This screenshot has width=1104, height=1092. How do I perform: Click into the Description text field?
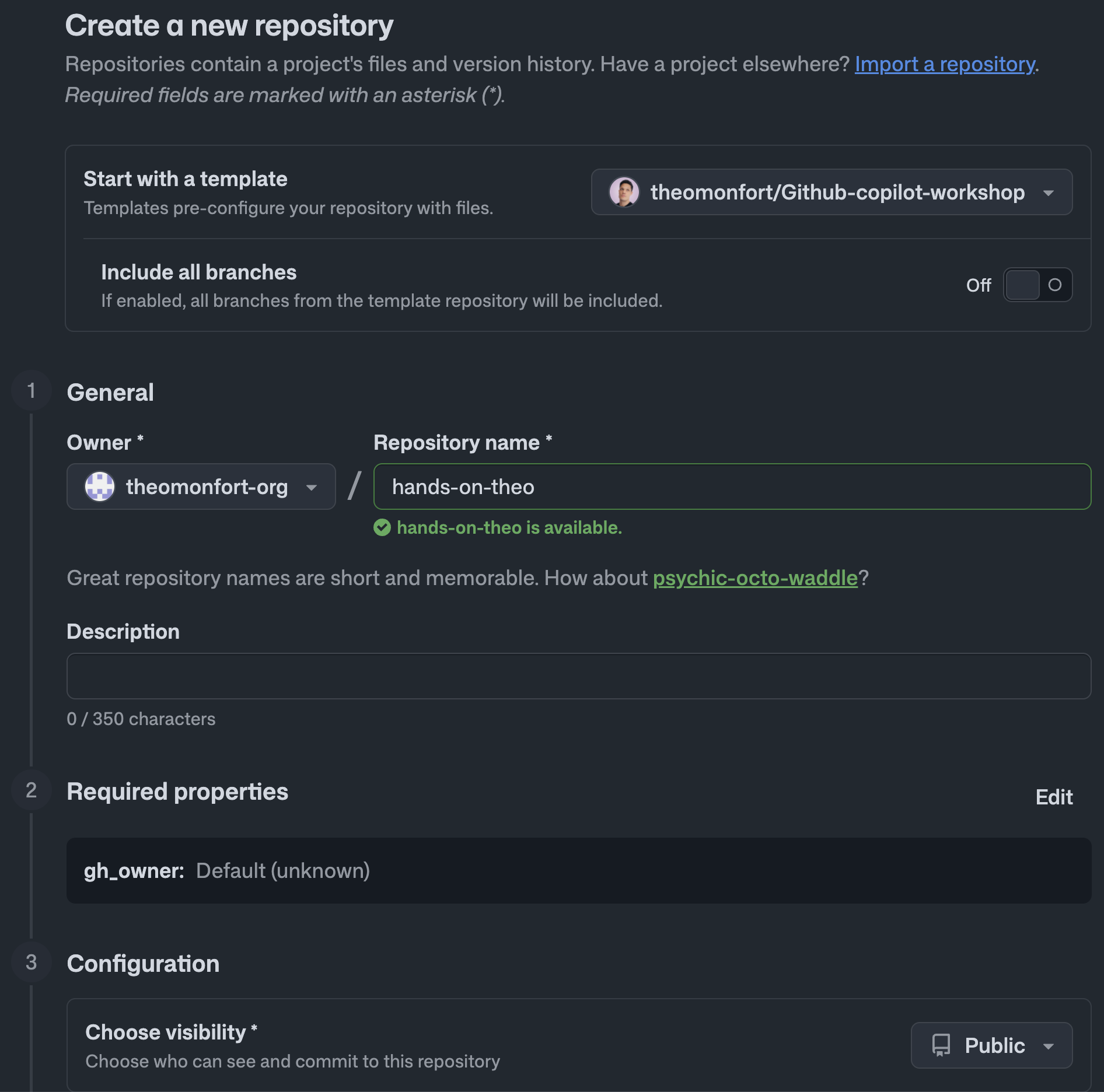point(579,676)
